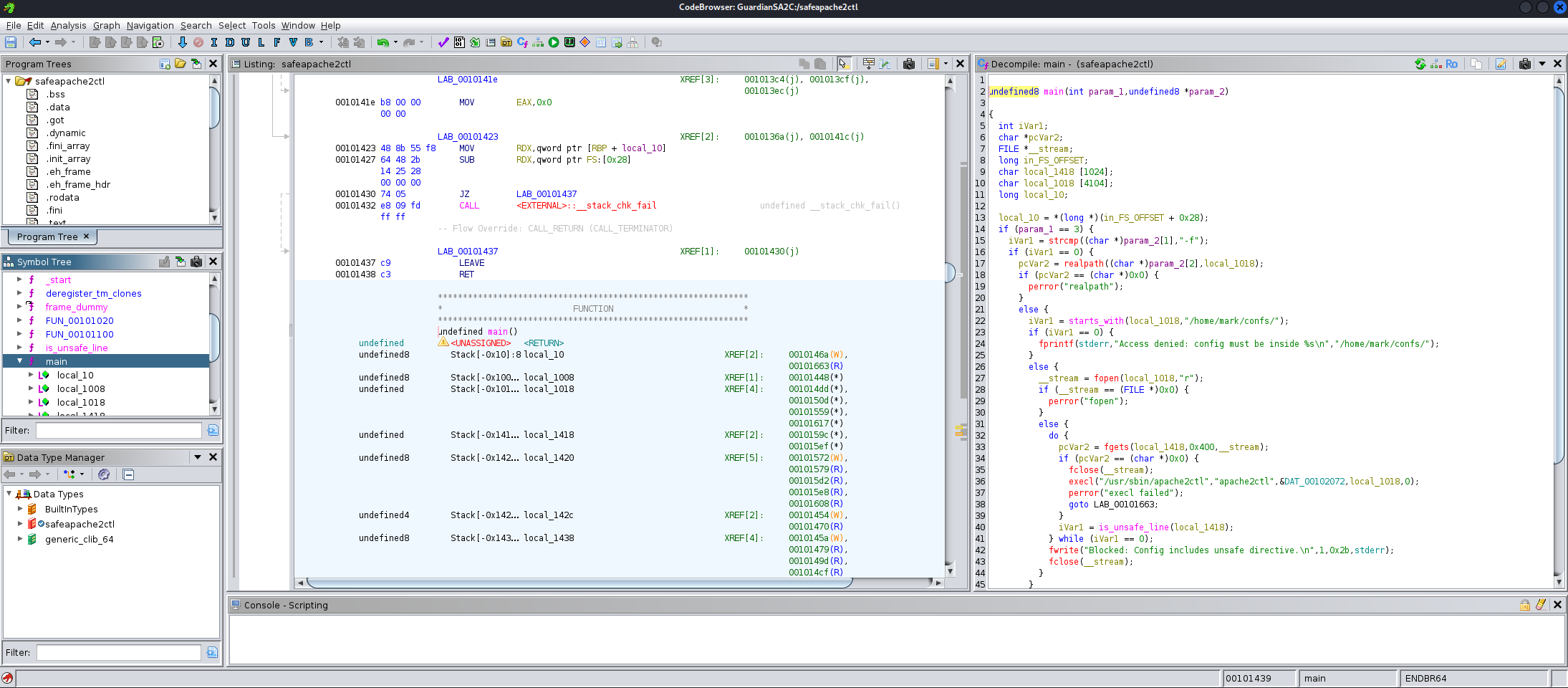Select is_unsafe_line function in Symbol Tree

(76, 348)
